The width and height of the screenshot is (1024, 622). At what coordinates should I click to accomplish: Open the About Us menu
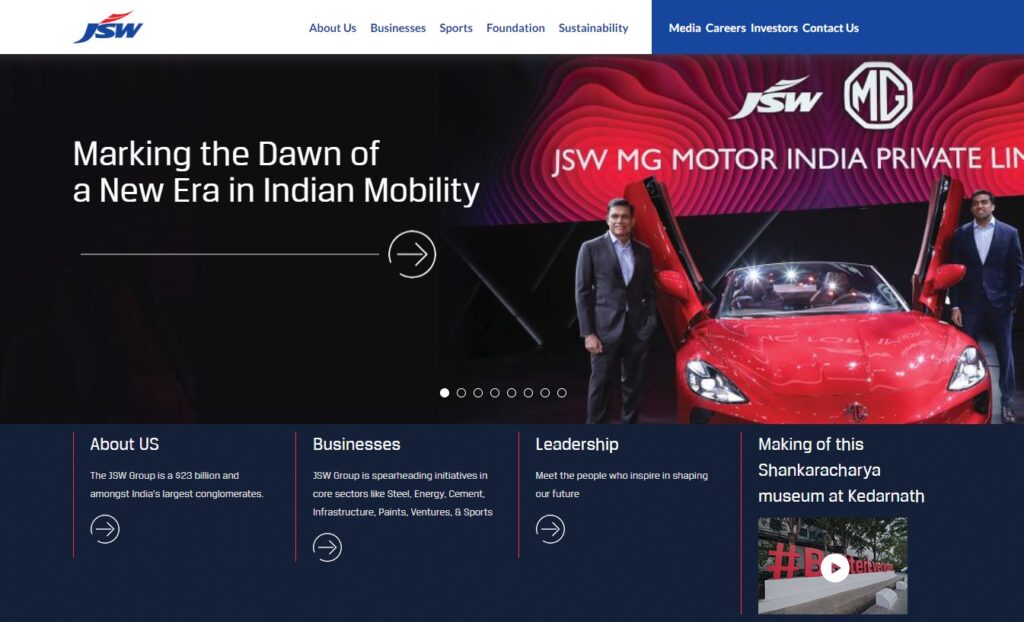coord(332,28)
